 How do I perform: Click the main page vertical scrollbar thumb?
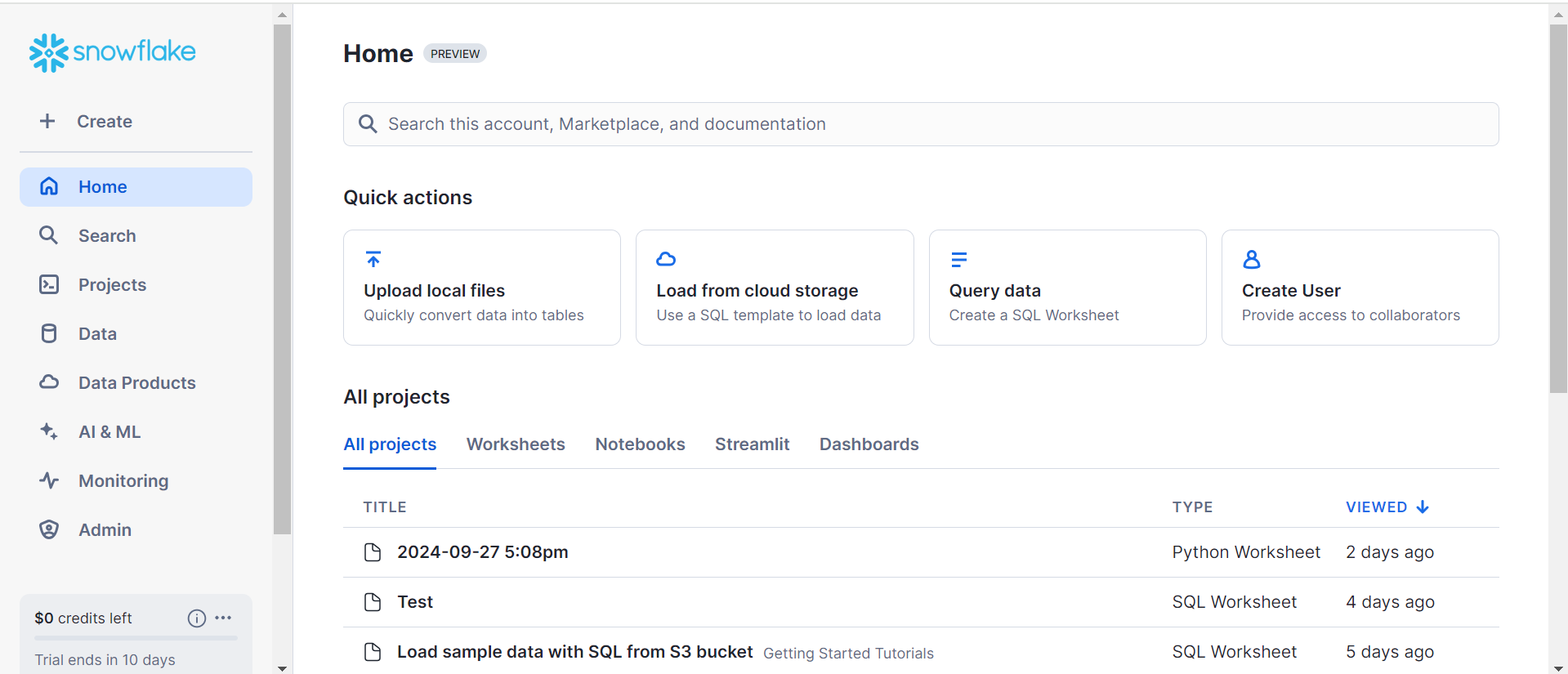coord(1557,209)
